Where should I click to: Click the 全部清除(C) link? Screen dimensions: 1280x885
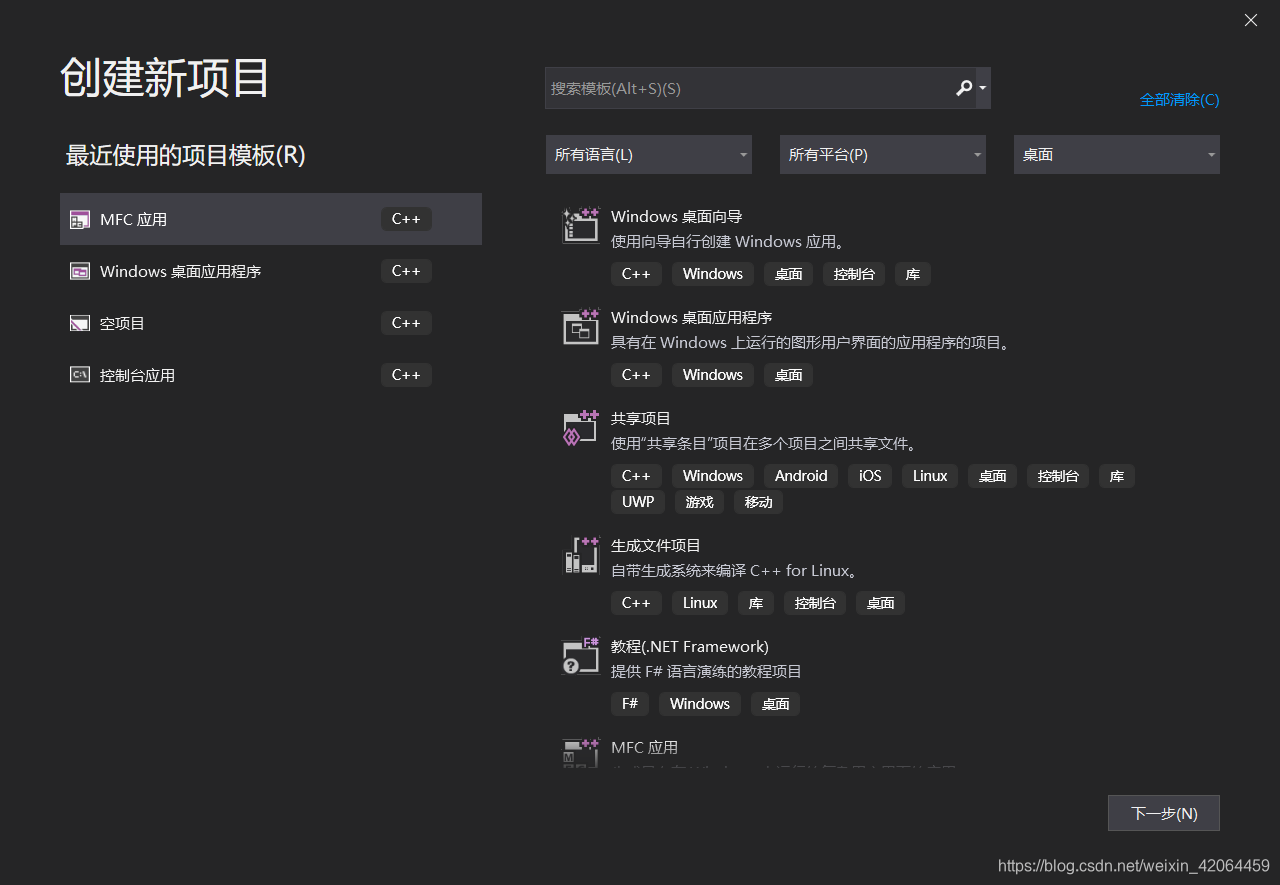click(1179, 99)
